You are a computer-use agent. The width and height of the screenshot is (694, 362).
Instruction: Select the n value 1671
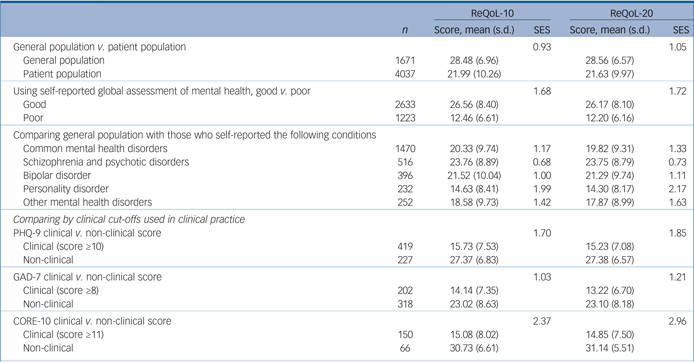[405, 60]
